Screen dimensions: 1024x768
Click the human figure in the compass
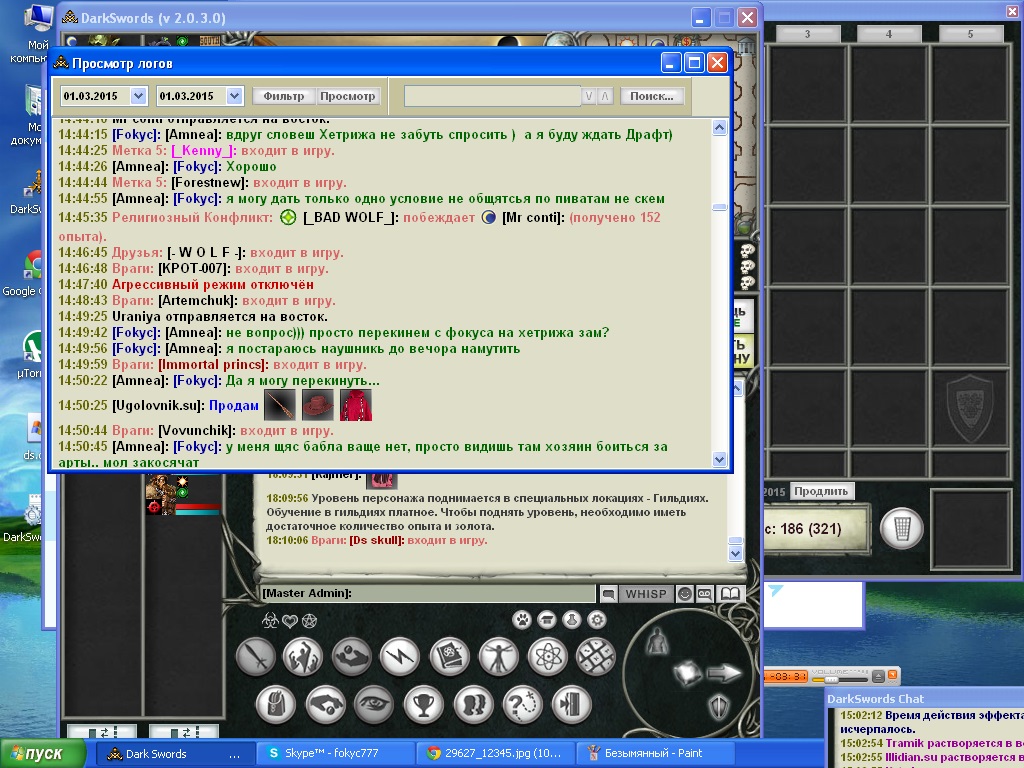[x=657, y=642]
